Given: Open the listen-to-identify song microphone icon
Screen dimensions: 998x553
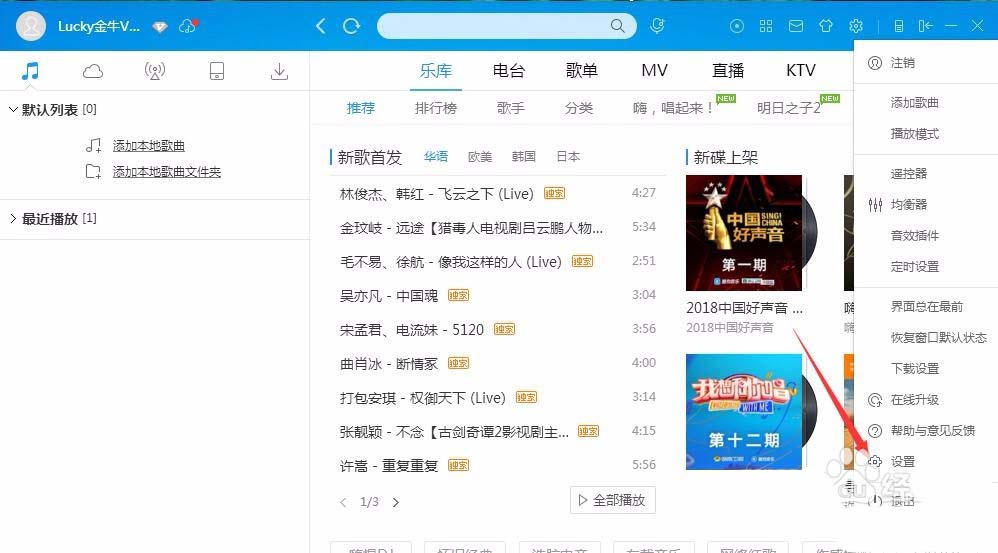Looking at the screenshot, I should (x=657, y=26).
